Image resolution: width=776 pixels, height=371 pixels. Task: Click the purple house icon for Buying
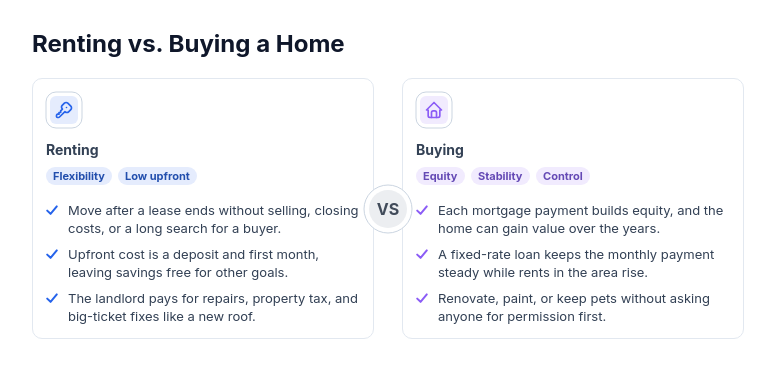point(434,110)
